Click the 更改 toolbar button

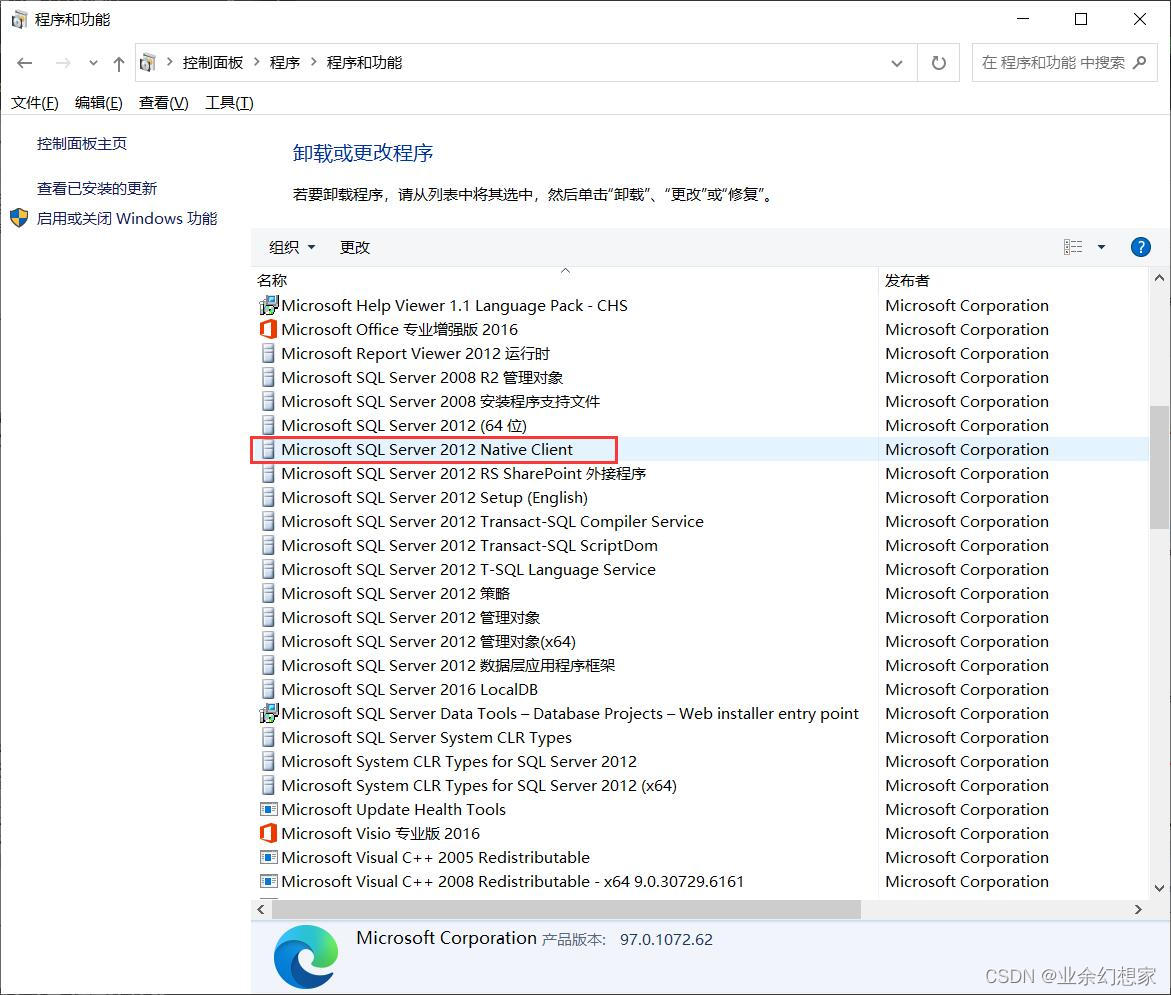355,247
